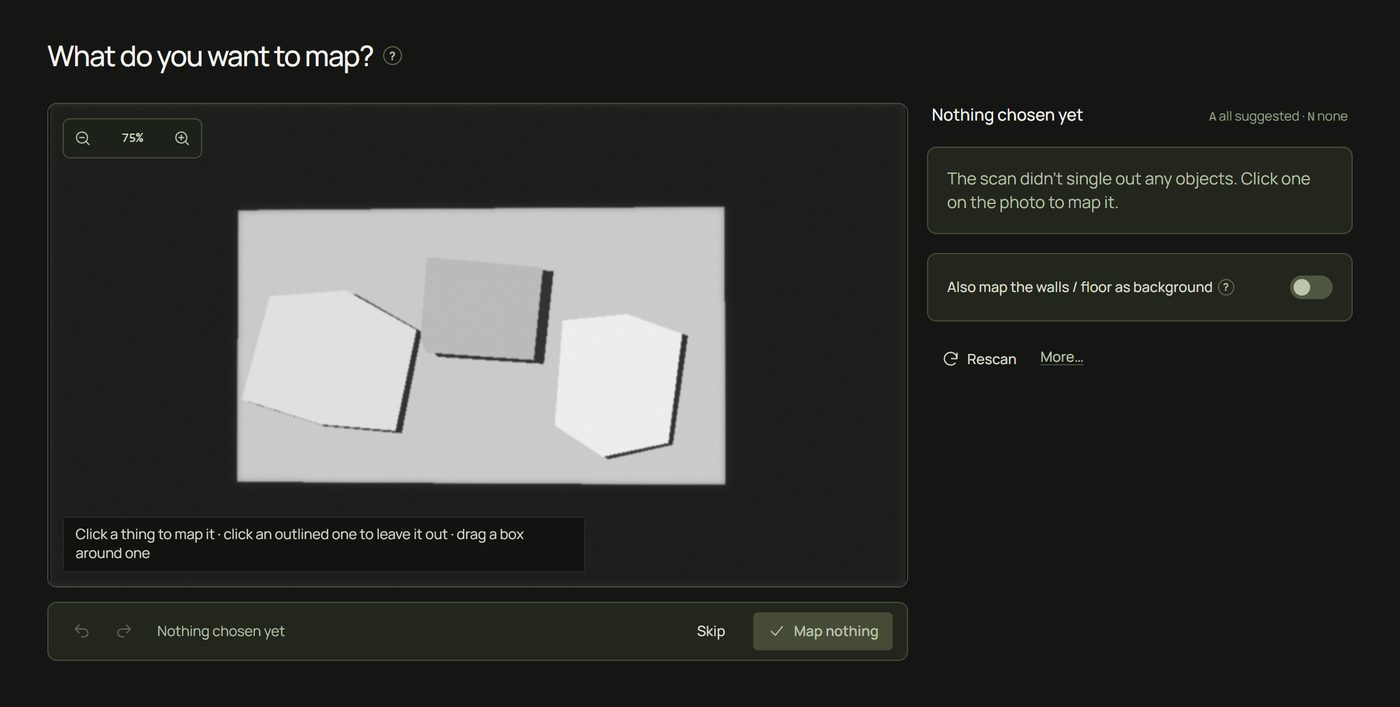This screenshot has height=707, width=1400.
Task: Click the 'Click a thing to map it' hint
Action: click(x=324, y=544)
